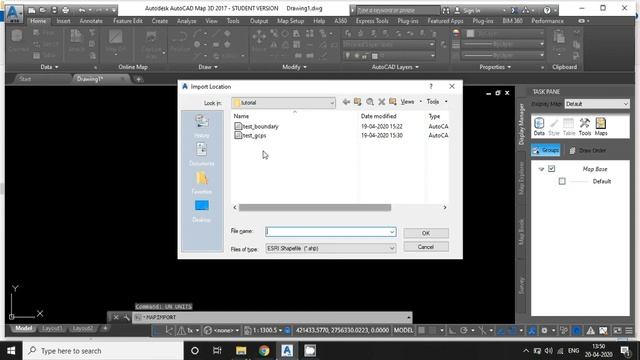Open History shortcut in Import Location sidebar
The width and height of the screenshot is (640, 360).
click(x=202, y=126)
